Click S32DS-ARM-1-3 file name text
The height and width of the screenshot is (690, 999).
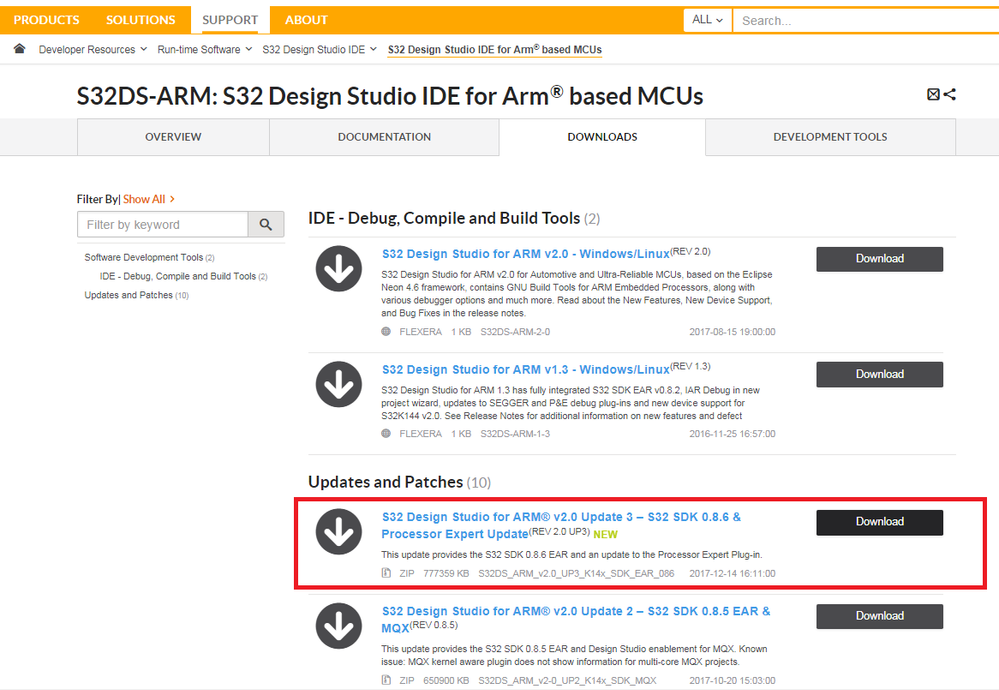click(x=515, y=434)
